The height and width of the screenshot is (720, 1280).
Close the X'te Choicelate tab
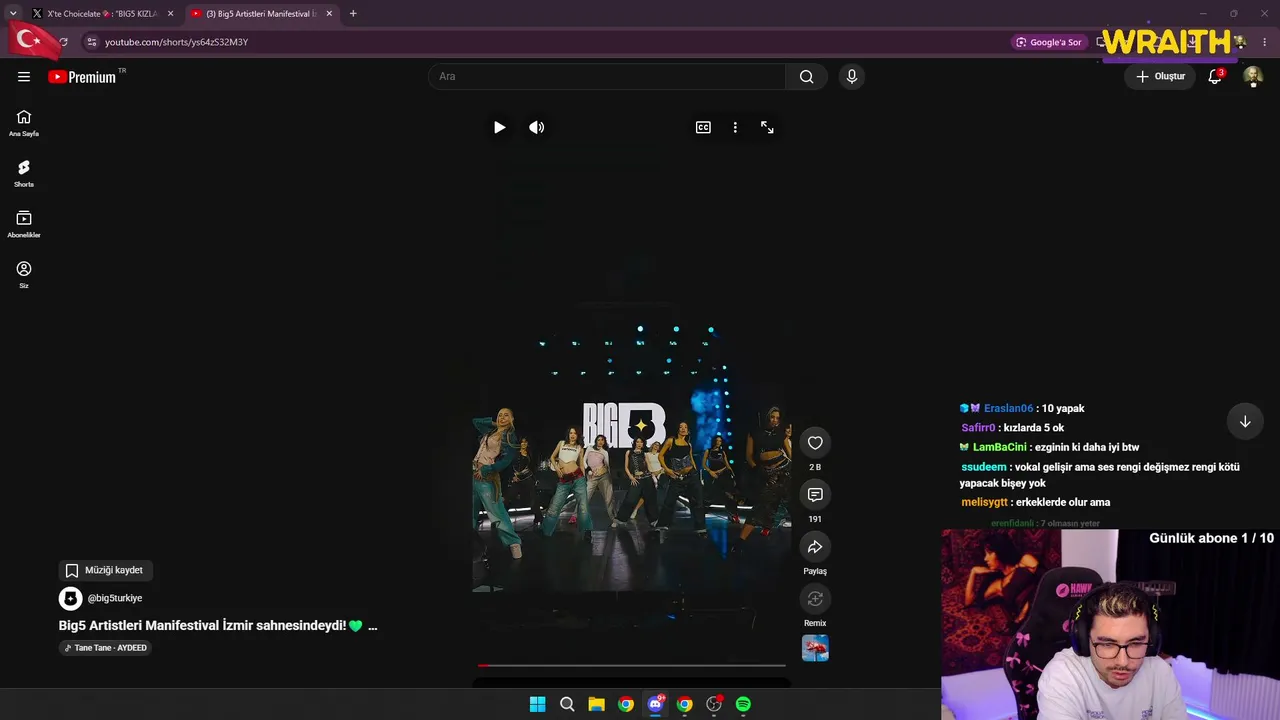pyautogui.click(x=170, y=14)
